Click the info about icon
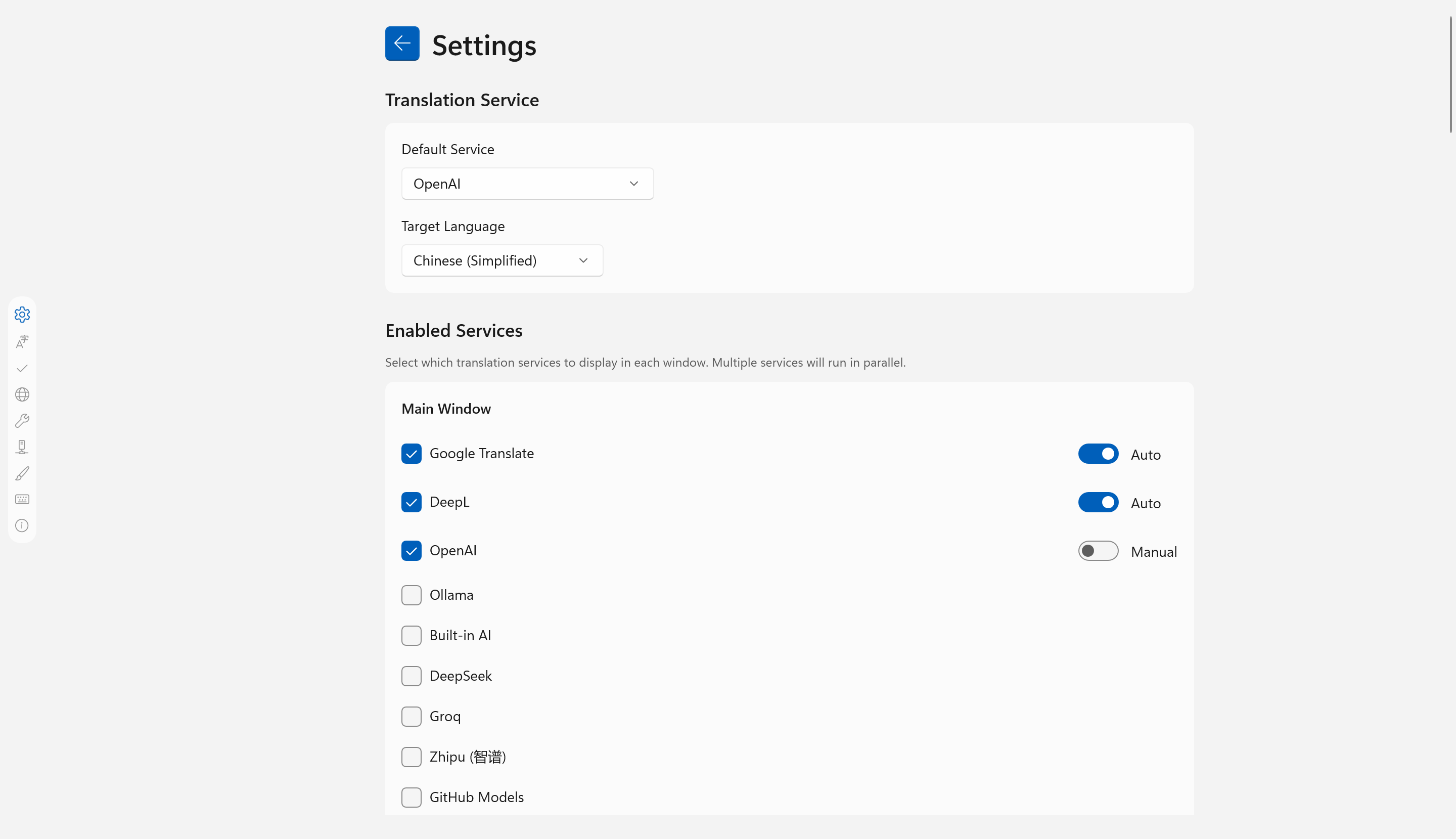This screenshot has height=839, width=1456. pyautogui.click(x=22, y=525)
